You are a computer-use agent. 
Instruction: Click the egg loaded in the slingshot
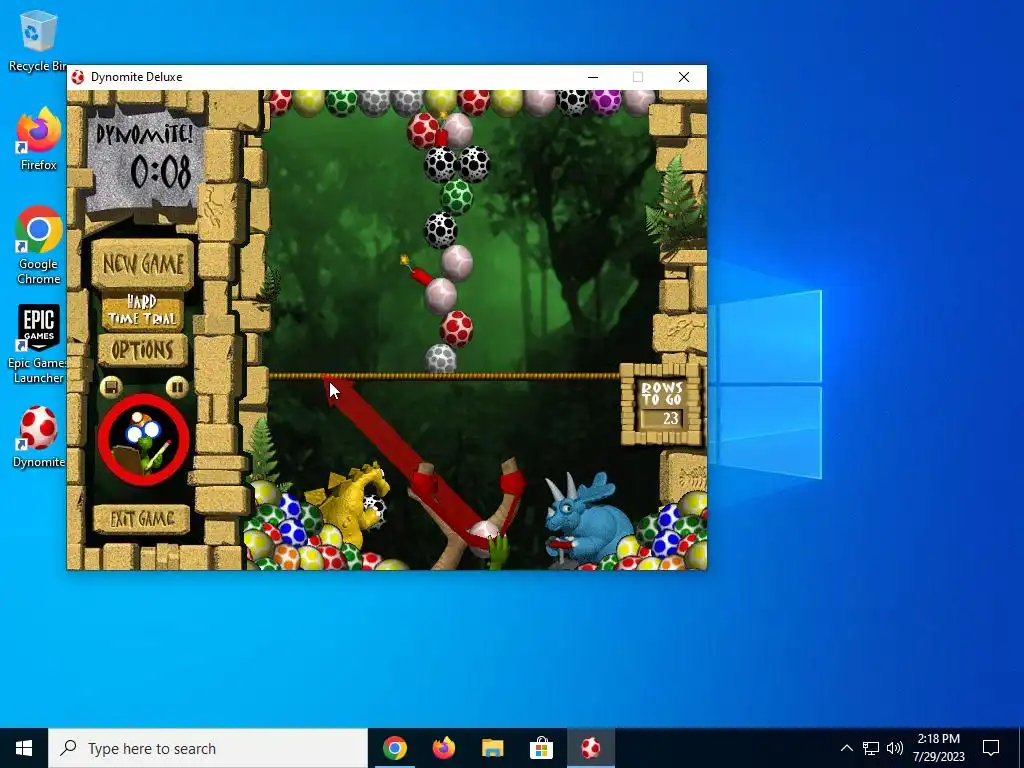(485, 537)
